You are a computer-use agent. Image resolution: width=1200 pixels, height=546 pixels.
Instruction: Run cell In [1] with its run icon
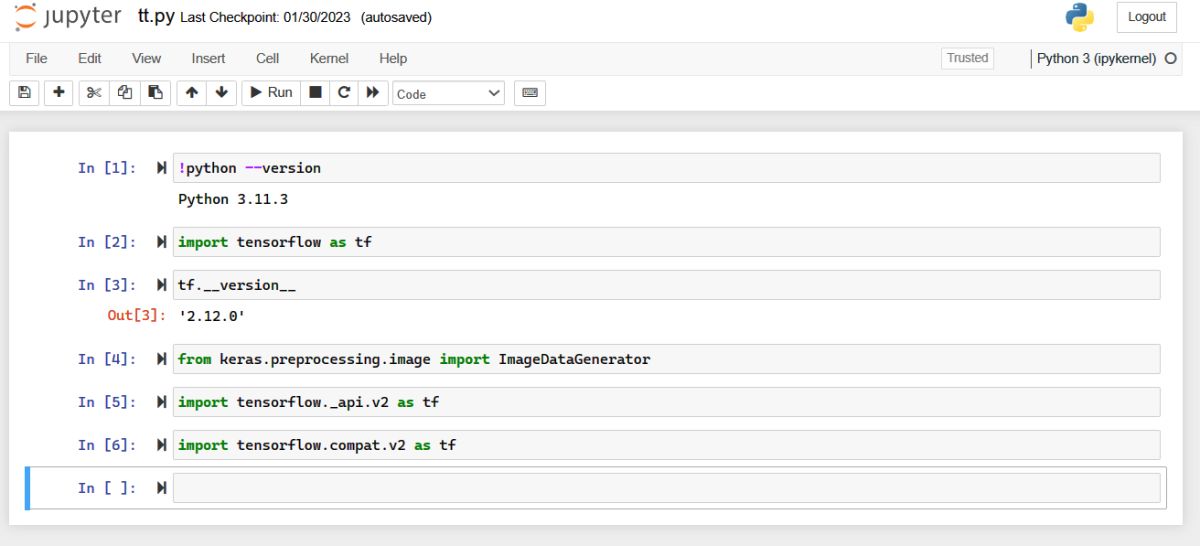coord(162,168)
